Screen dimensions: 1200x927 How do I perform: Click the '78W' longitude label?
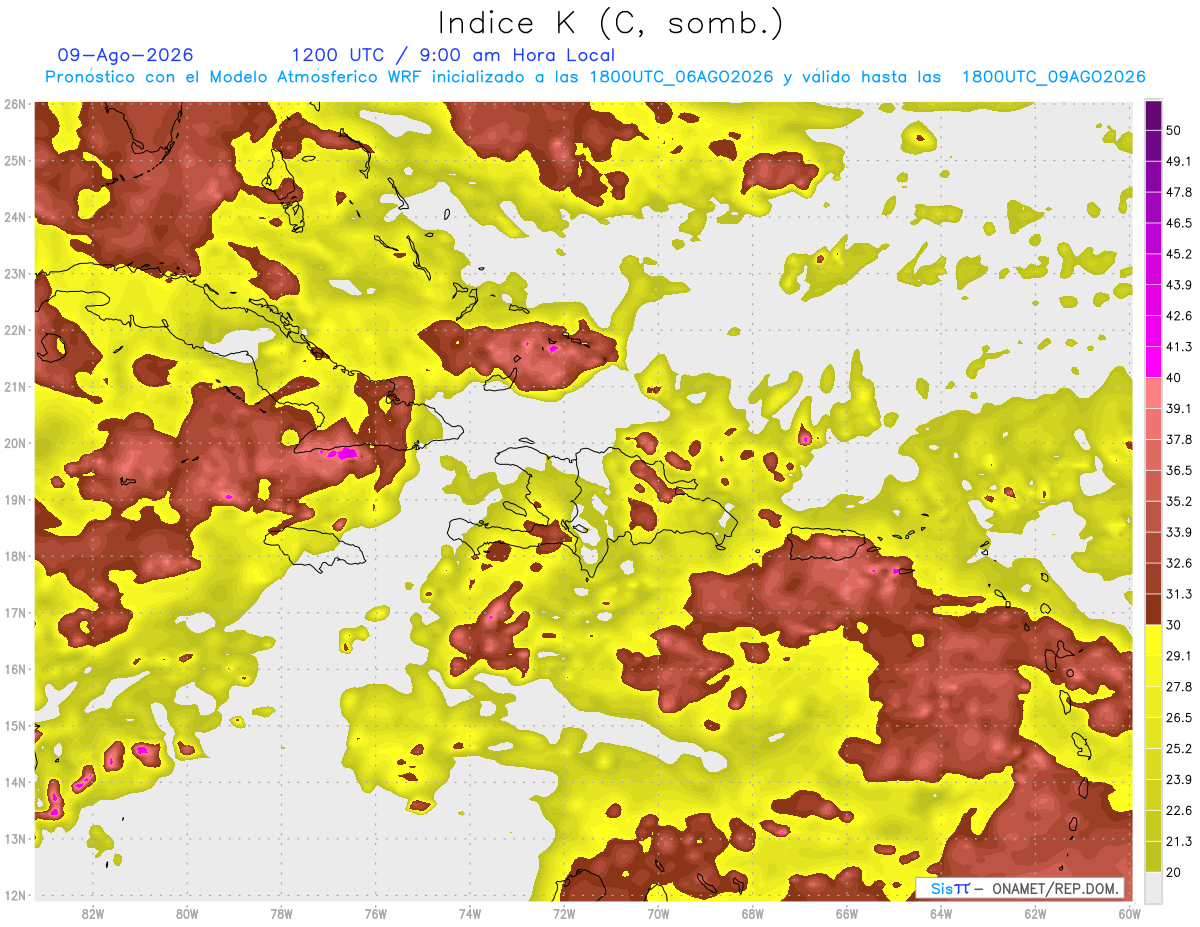281,913
